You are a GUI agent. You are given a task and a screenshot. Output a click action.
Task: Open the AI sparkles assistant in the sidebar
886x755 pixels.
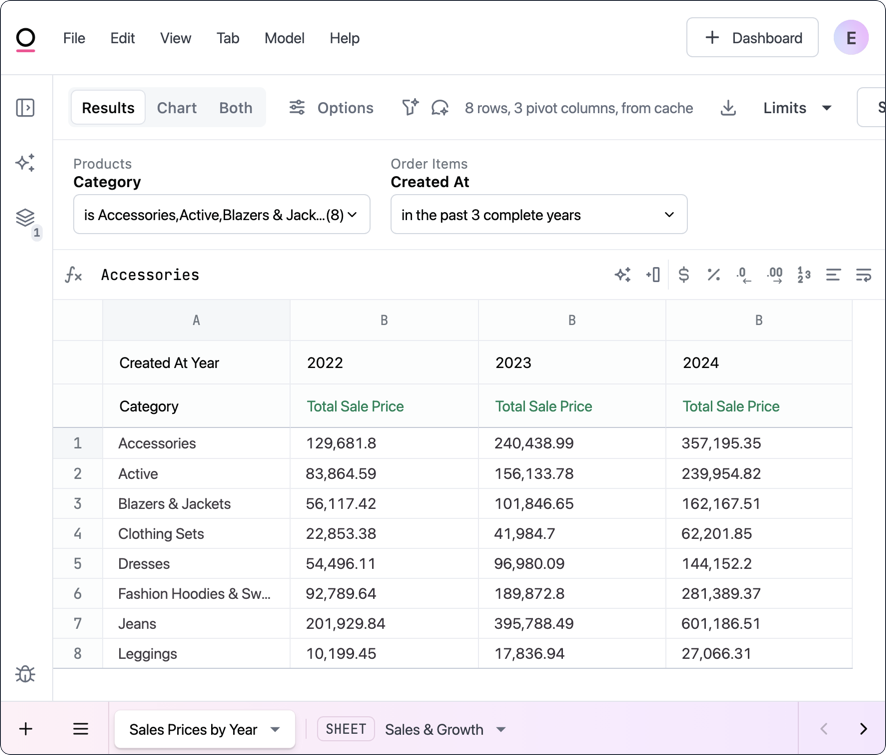tap(25, 162)
